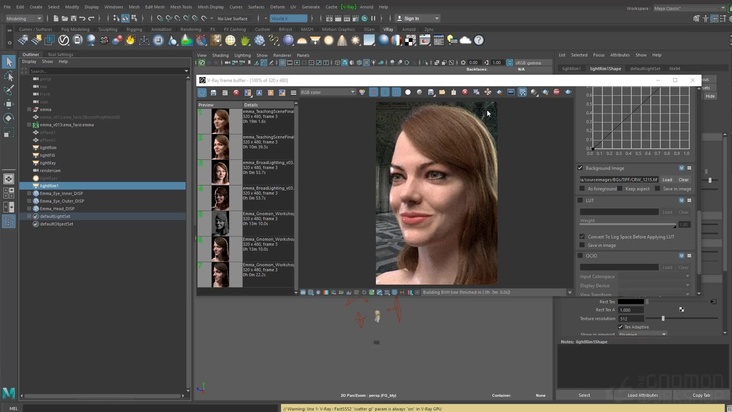Screen dimensions: 732x412
Task: Open the Tool Settings tab
Action: 60,54
